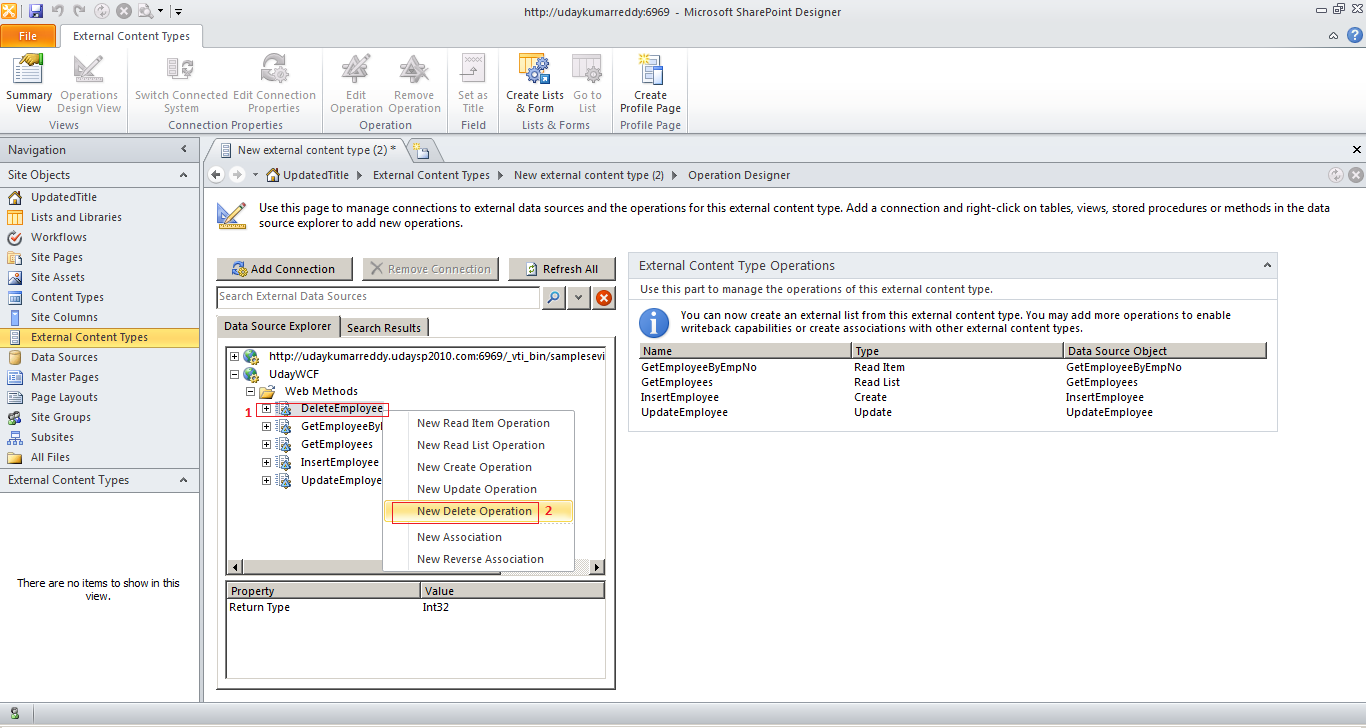Open Summary View in ribbon
The width and height of the screenshot is (1366, 728).
pos(29,84)
